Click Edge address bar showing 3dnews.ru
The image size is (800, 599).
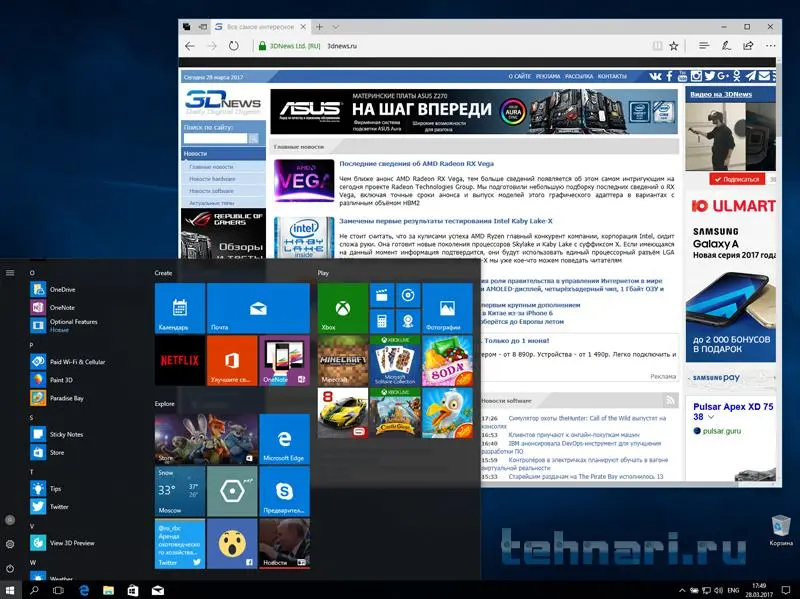[452, 46]
